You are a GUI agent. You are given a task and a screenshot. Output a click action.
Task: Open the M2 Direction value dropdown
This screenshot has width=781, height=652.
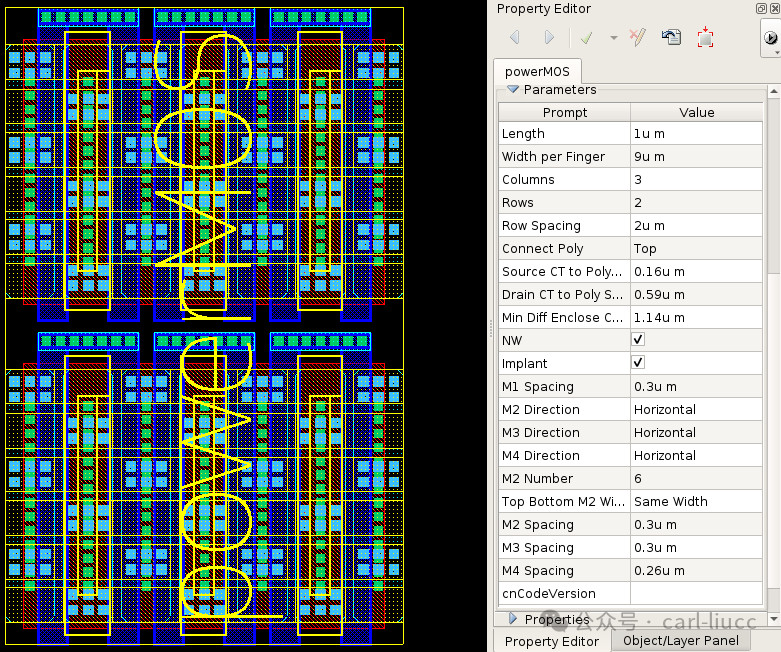pyautogui.click(x=696, y=409)
